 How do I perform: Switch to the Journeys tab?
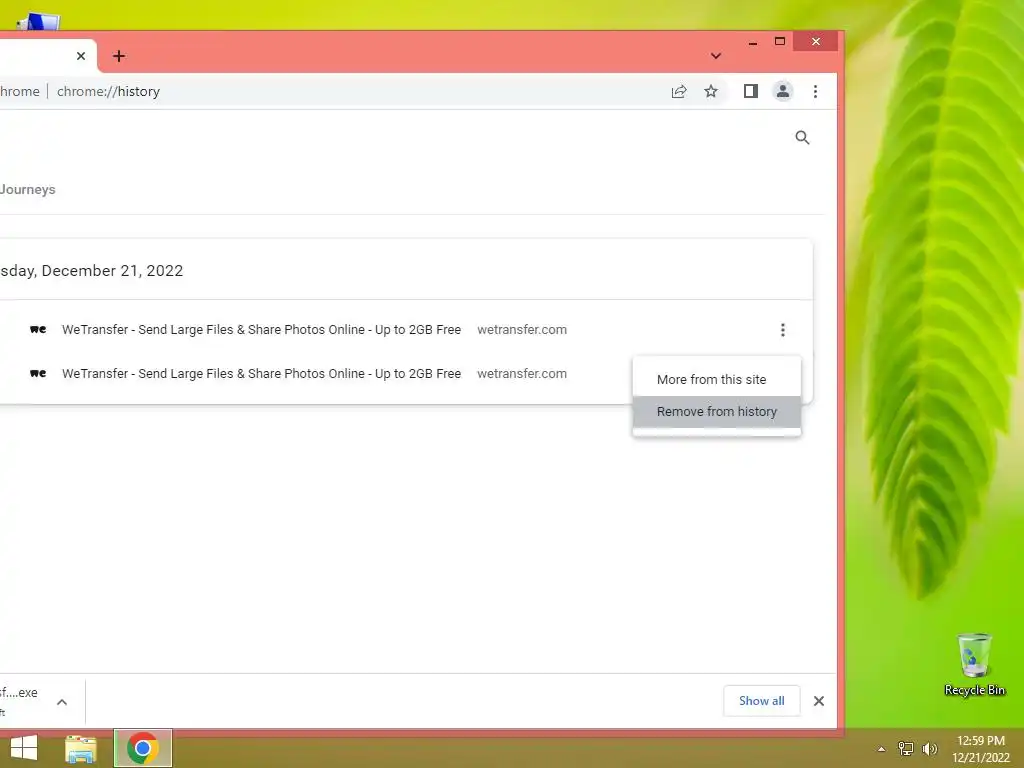[x=27, y=189]
